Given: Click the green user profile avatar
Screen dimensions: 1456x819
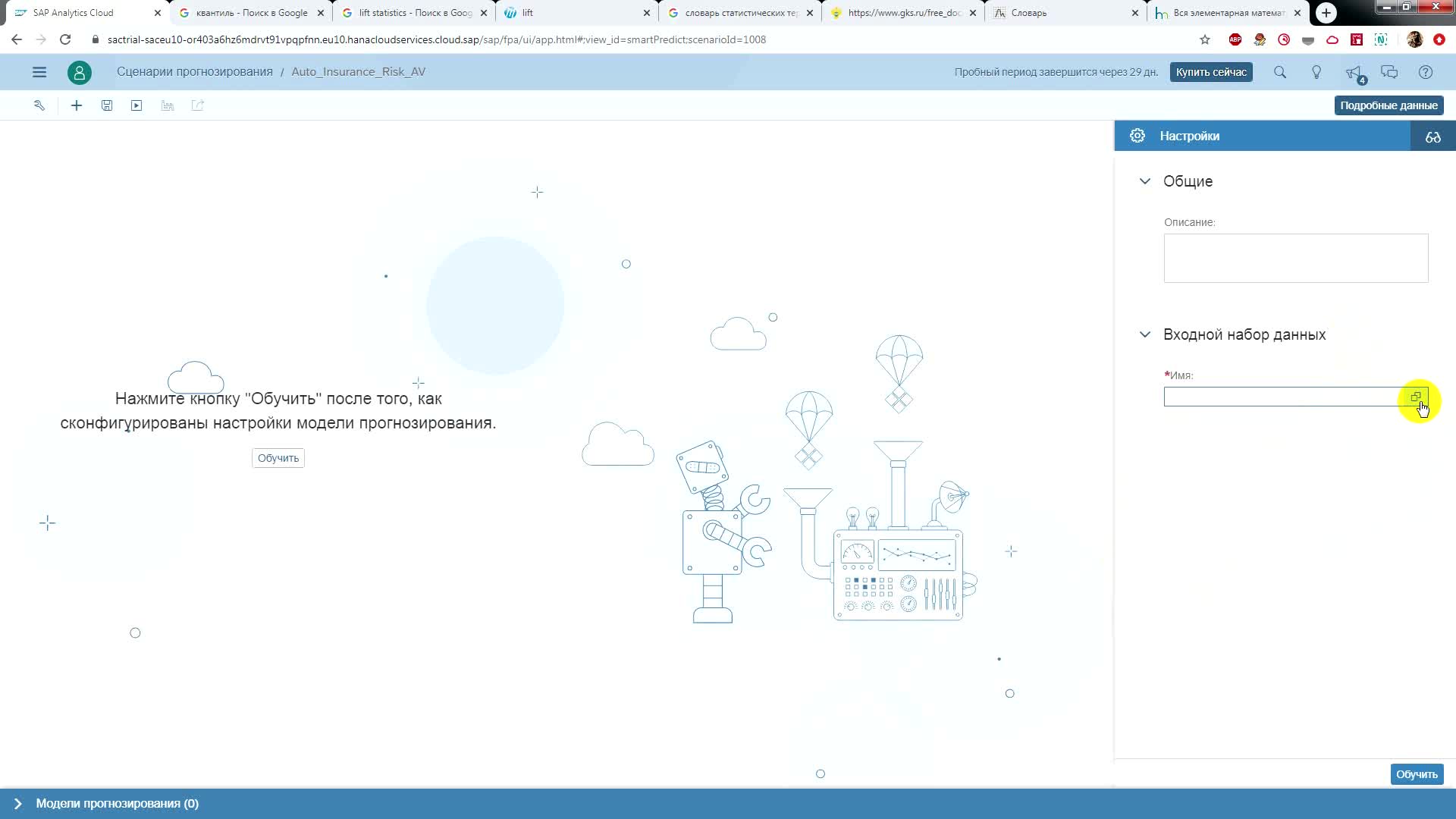Looking at the screenshot, I should 80,72.
